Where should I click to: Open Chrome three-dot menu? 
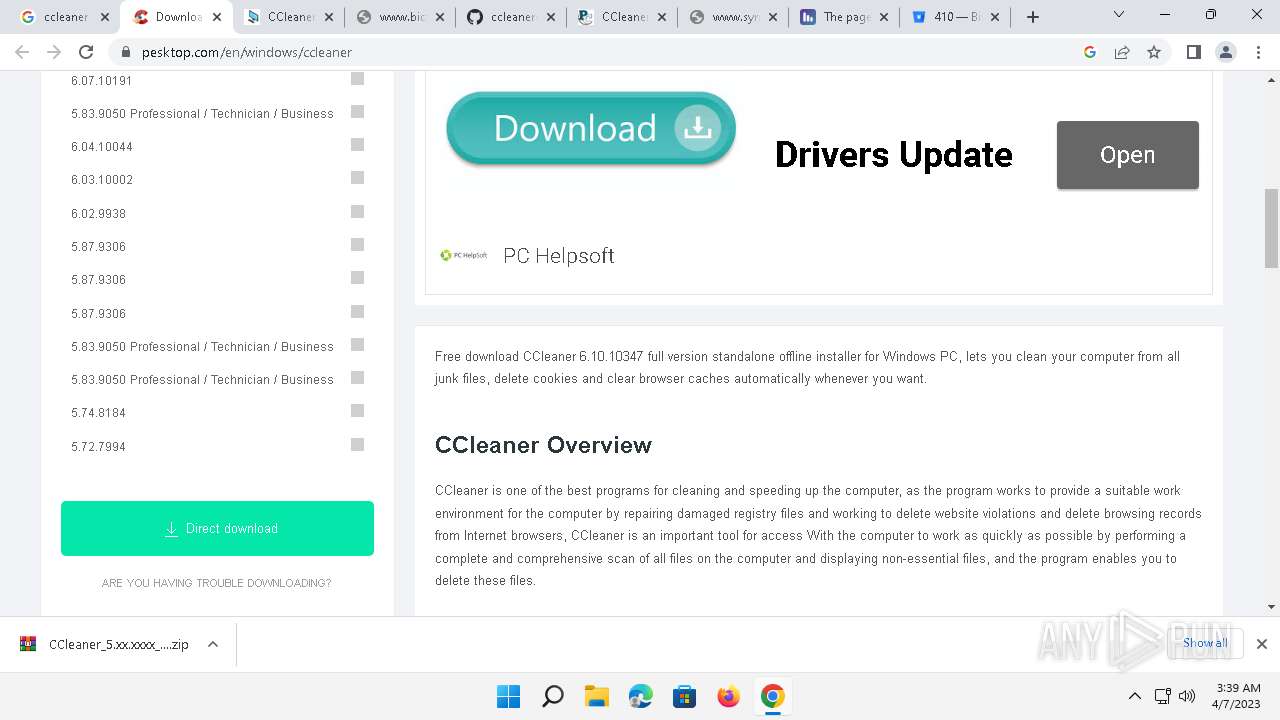[x=1258, y=52]
